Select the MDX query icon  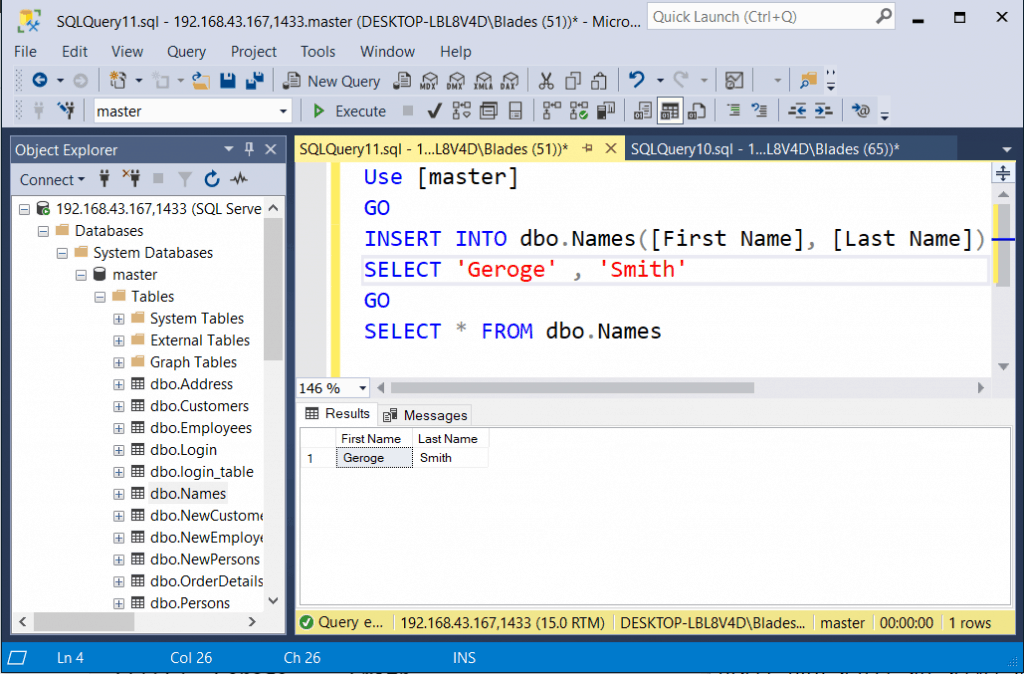[x=429, y=81]
